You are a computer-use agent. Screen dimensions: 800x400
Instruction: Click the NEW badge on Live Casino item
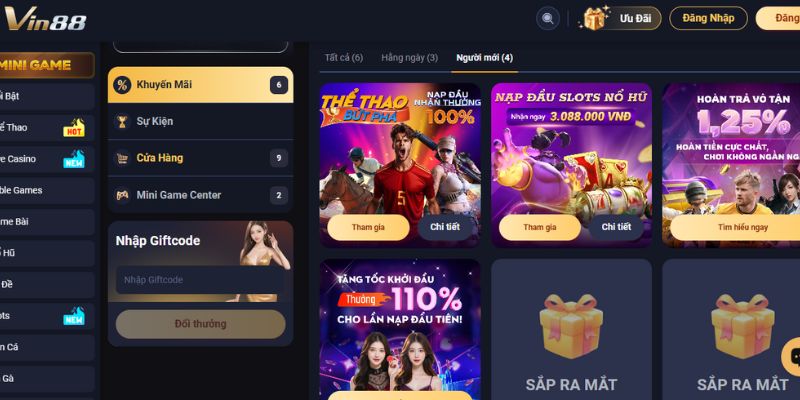[x=74, y=159]
